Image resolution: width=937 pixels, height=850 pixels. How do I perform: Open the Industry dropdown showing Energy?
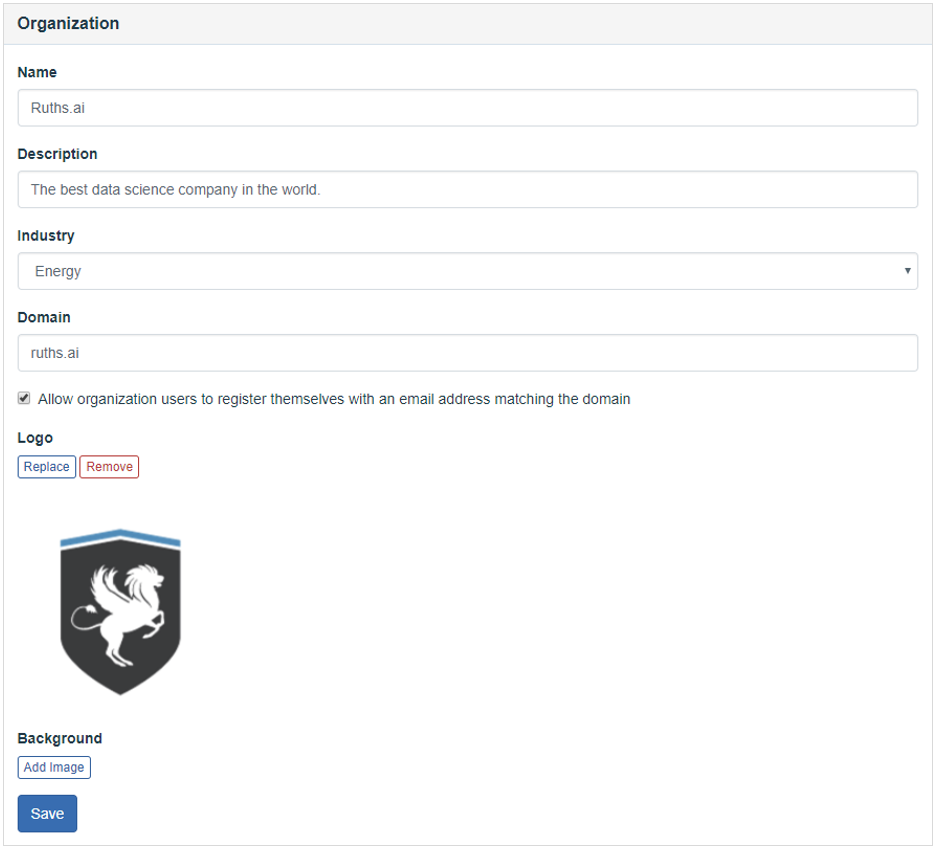[x=467, y=271]
